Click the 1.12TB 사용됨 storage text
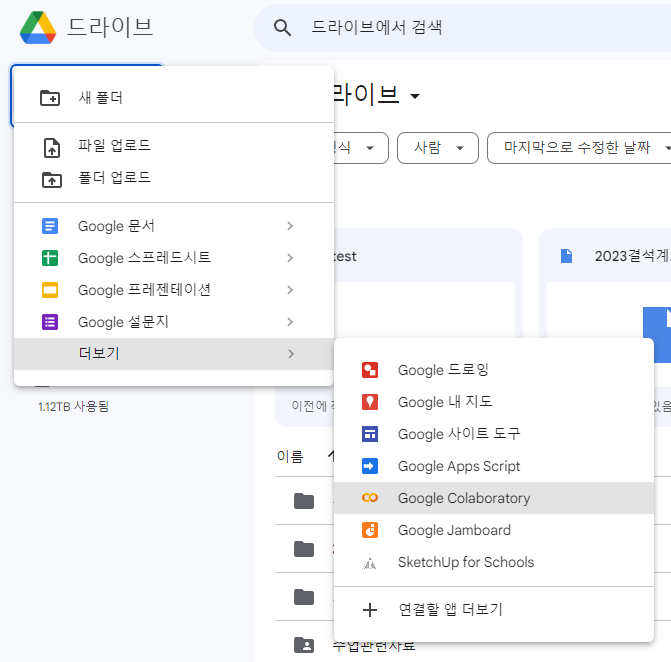 pyautogui.click(x=74, y=407)
